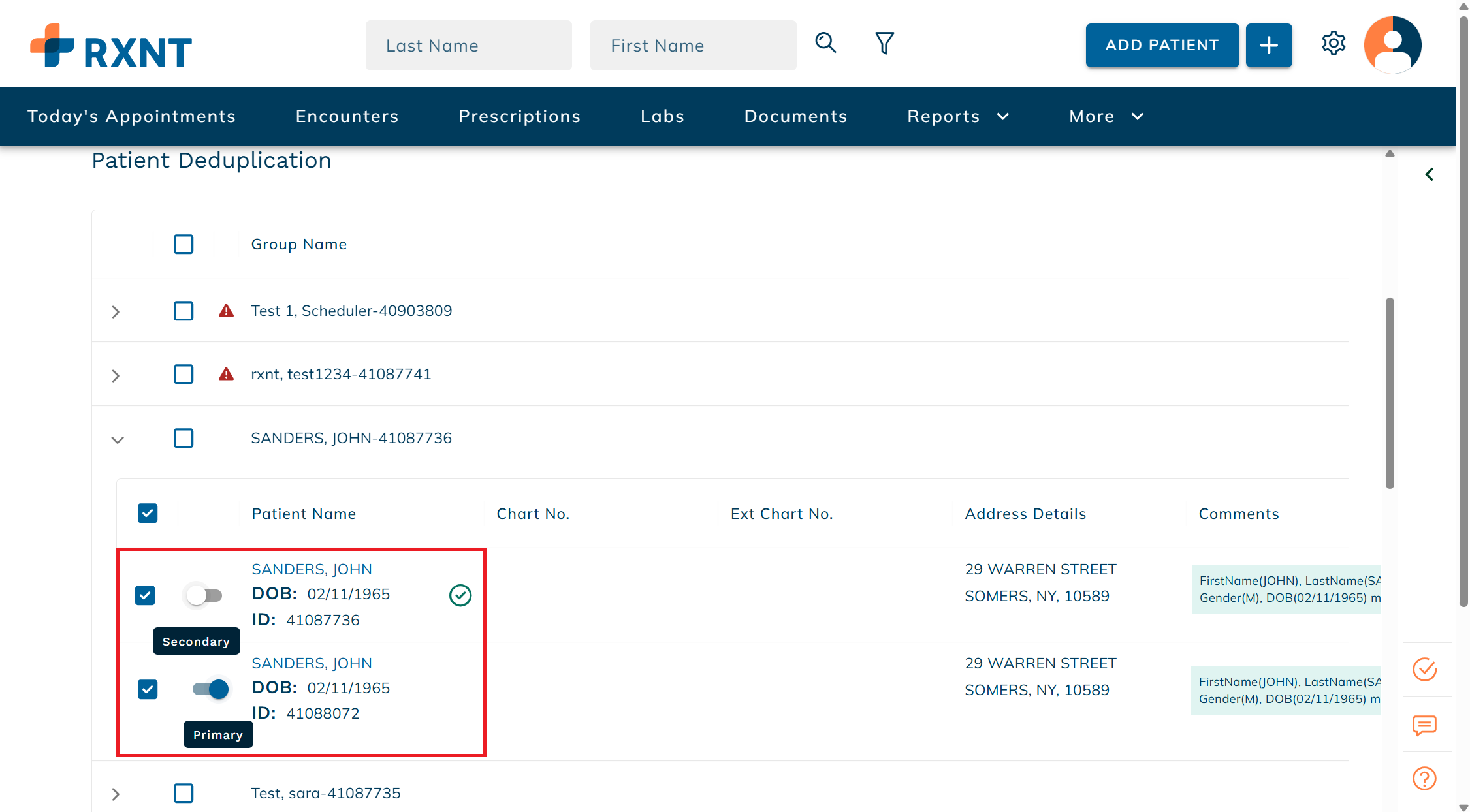
Task: Click the ADD PATIENT button
Action: click(1162, 45)
